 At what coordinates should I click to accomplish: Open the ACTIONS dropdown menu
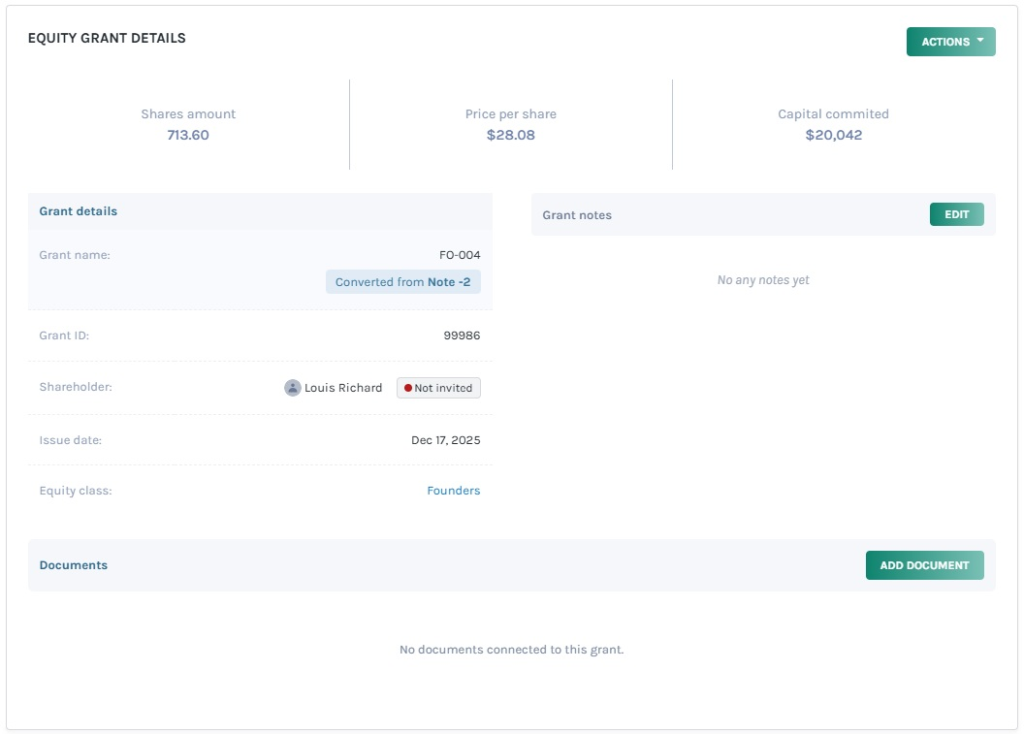(950, 42)
